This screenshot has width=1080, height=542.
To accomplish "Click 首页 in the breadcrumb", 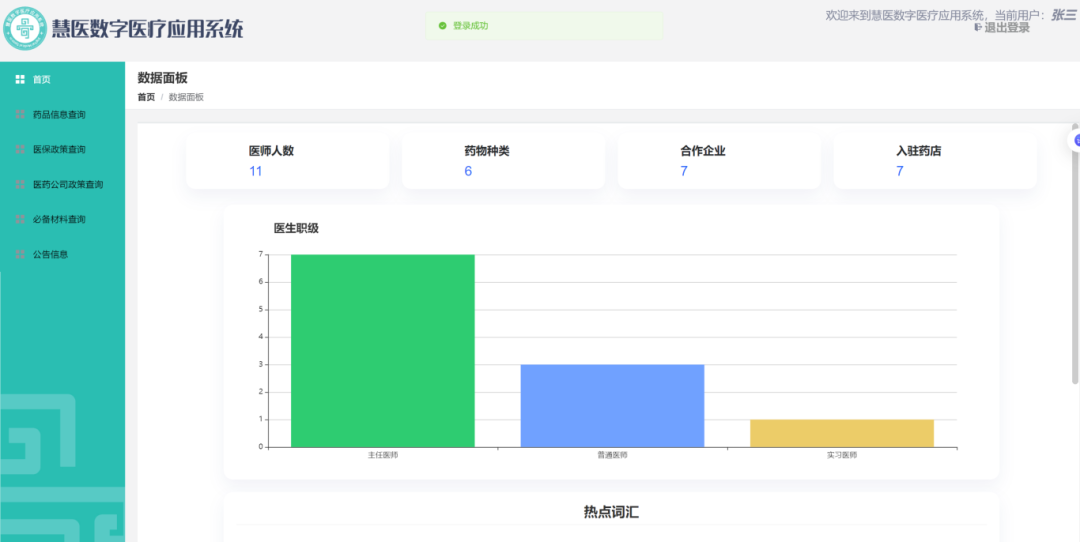I will point(146,97).
